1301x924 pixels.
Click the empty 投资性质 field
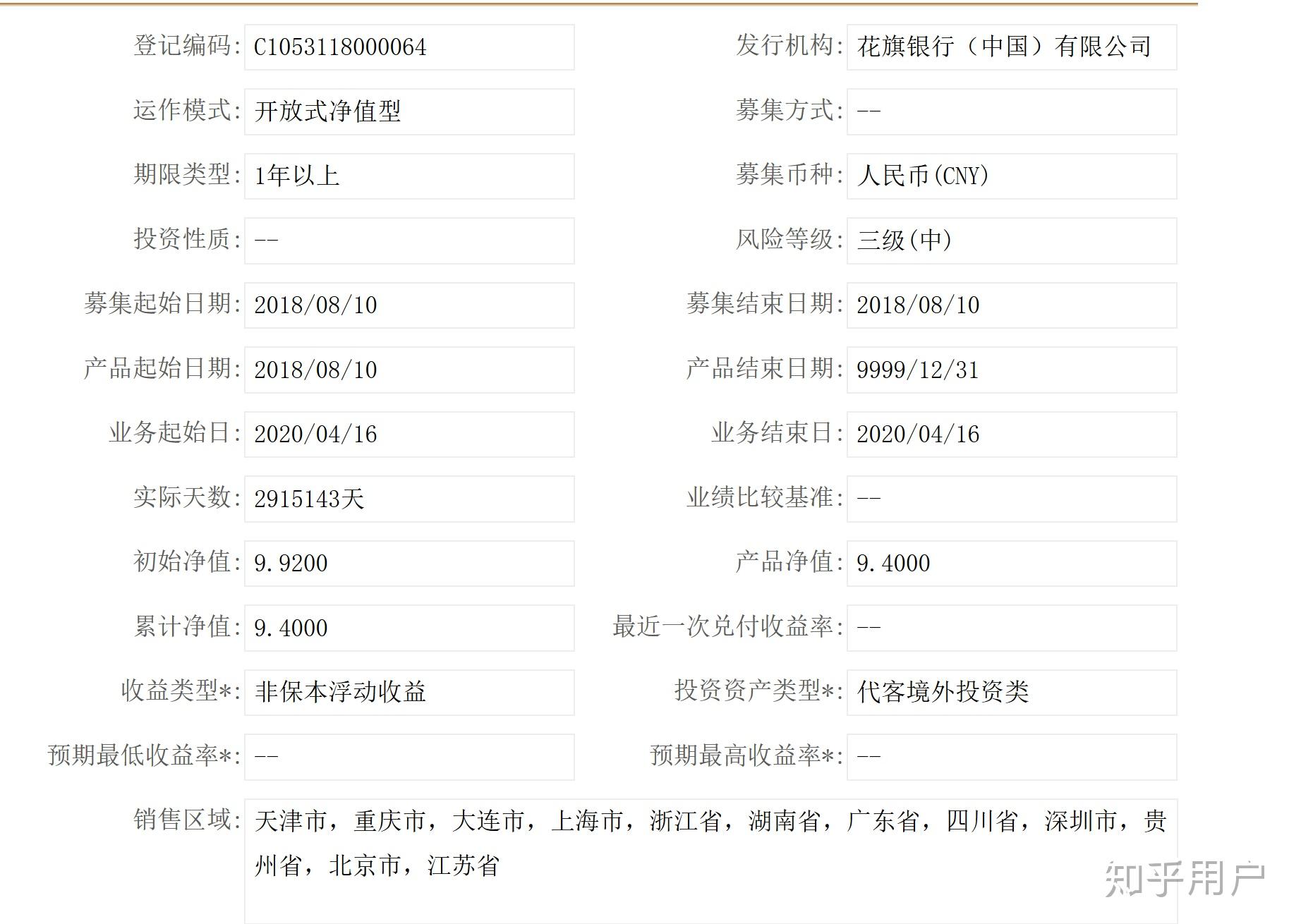[x=409, y=241]
